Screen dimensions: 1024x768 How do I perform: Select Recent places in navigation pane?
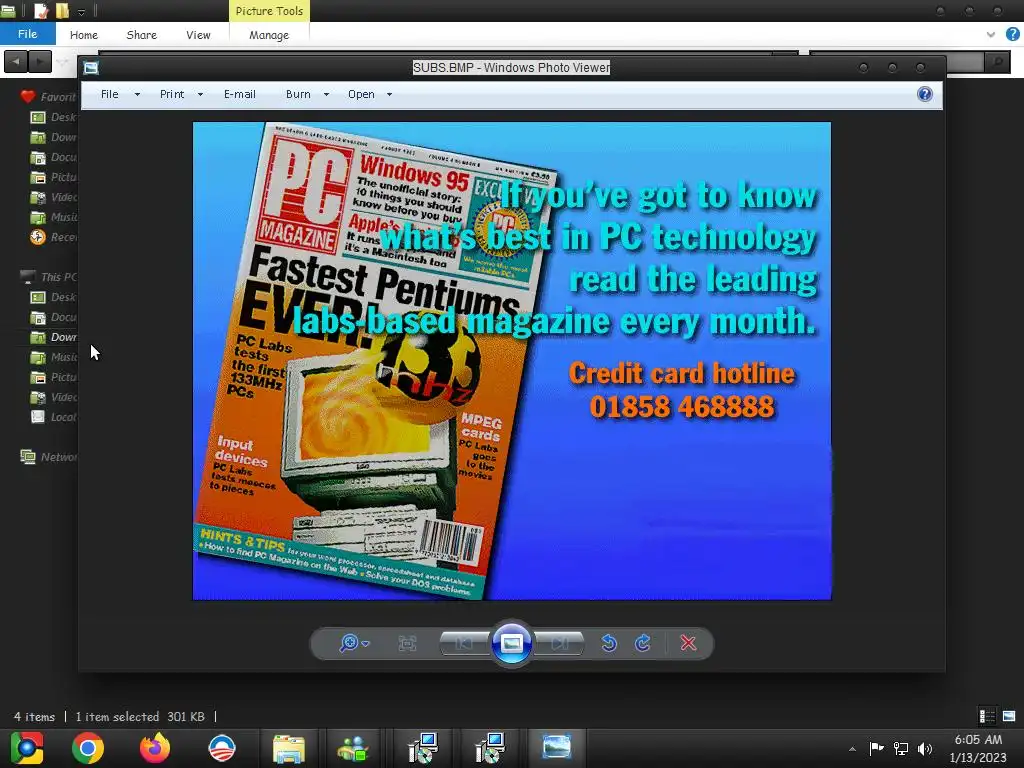tap(54, 237)
